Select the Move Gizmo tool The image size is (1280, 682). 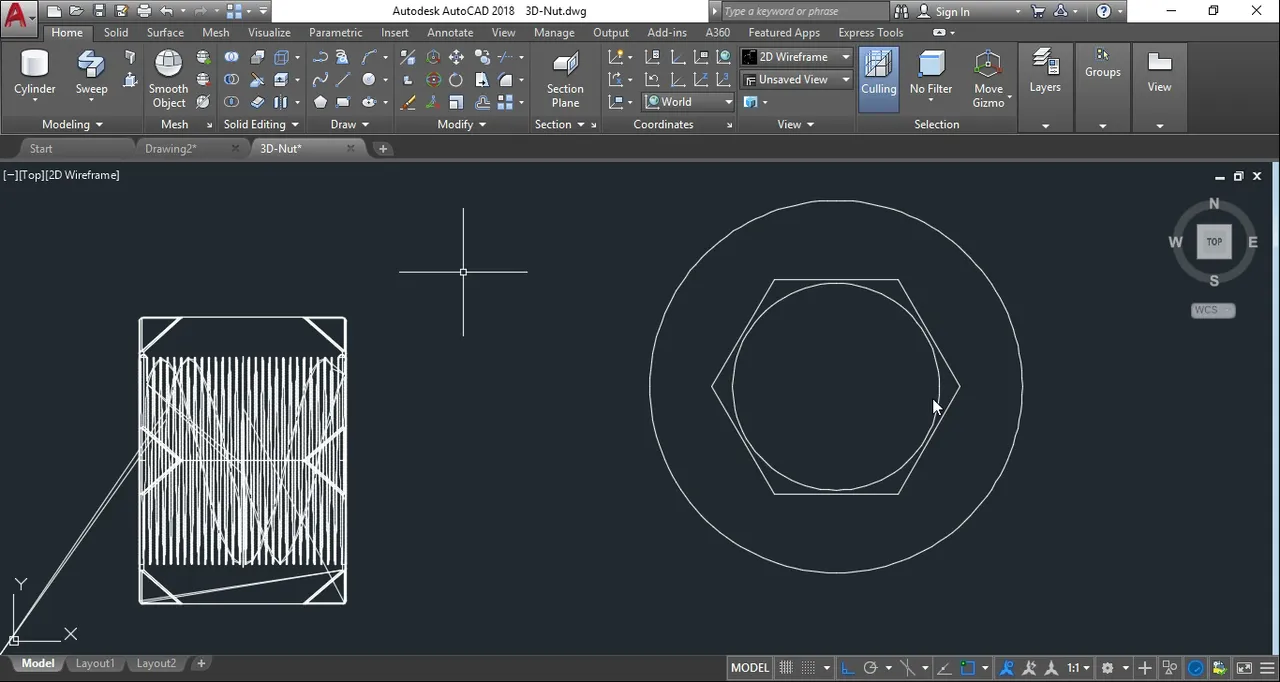[x=988, y=78]
